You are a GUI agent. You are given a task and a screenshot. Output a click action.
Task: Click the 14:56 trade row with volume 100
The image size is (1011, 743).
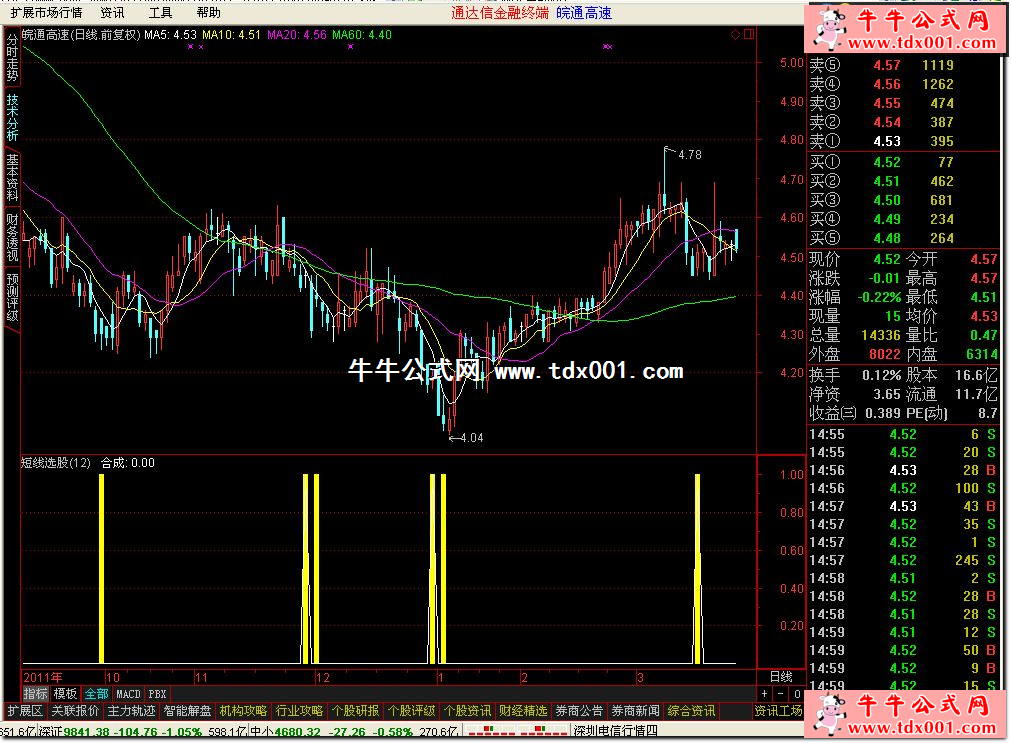903,489
